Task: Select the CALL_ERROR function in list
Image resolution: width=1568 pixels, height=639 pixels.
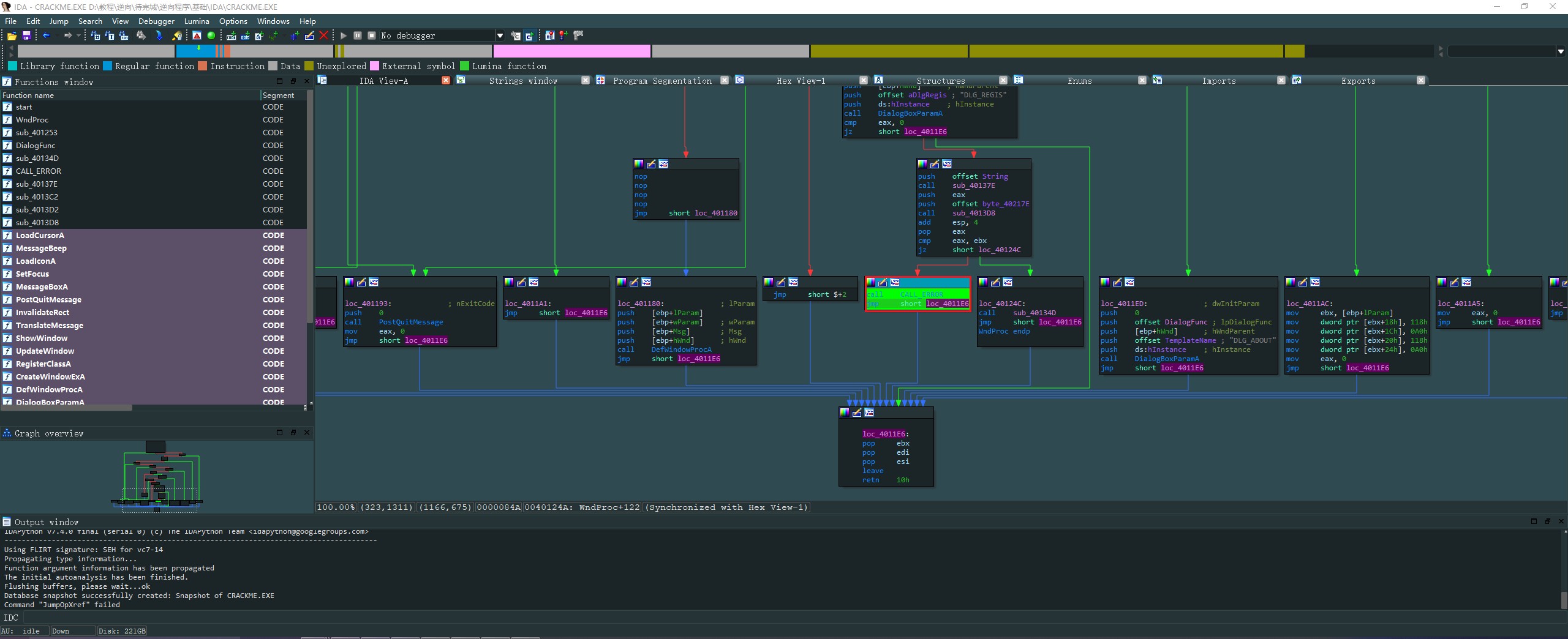Action: [38, 171]
